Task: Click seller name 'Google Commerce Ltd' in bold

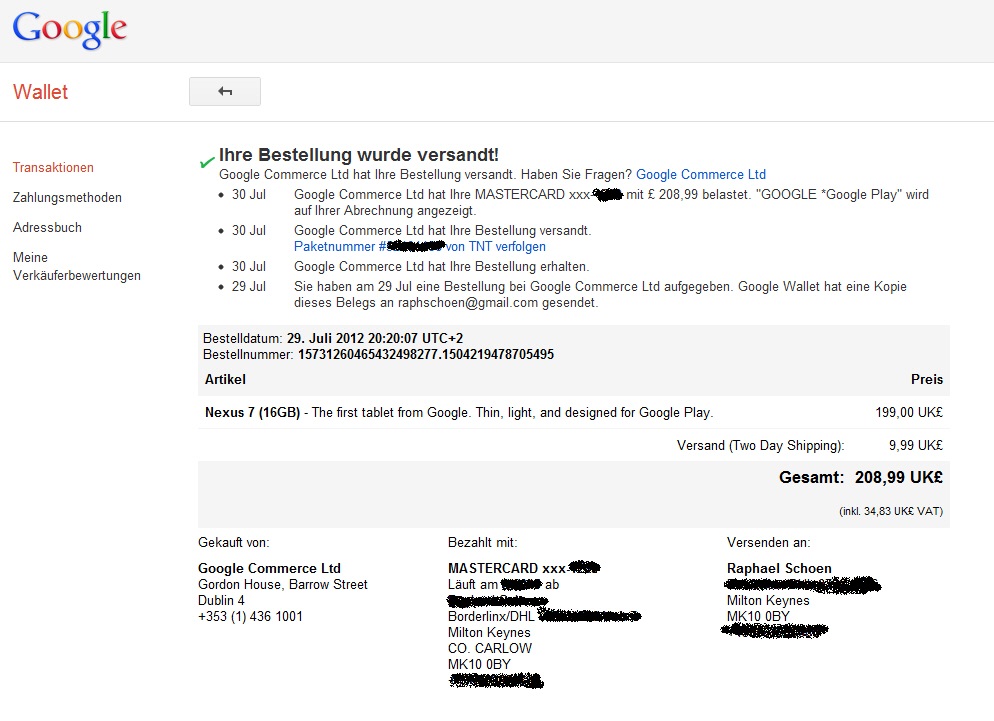Action: tap(269, 568)
